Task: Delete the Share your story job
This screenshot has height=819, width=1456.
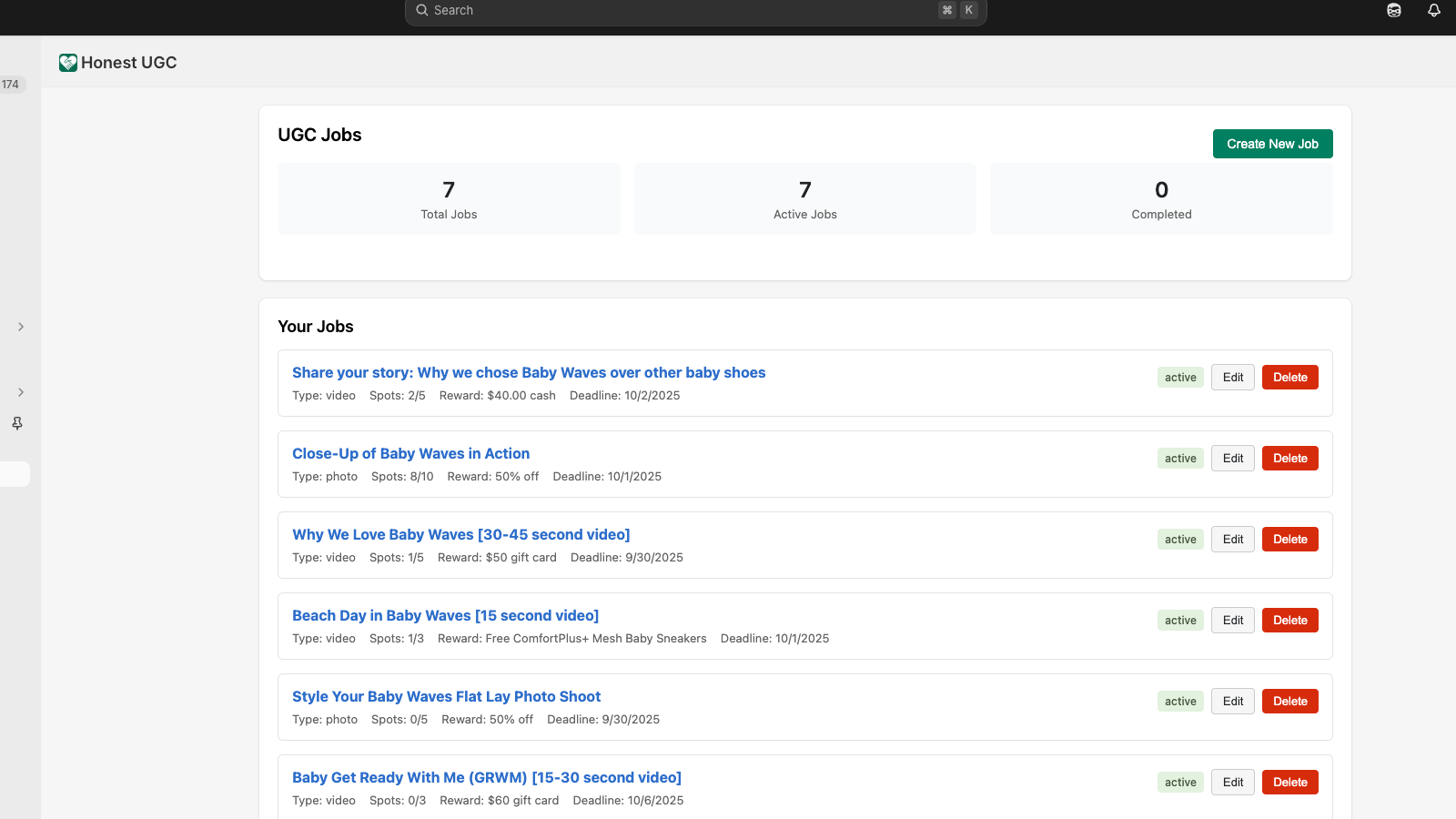Action: (x=1289, y=378)
